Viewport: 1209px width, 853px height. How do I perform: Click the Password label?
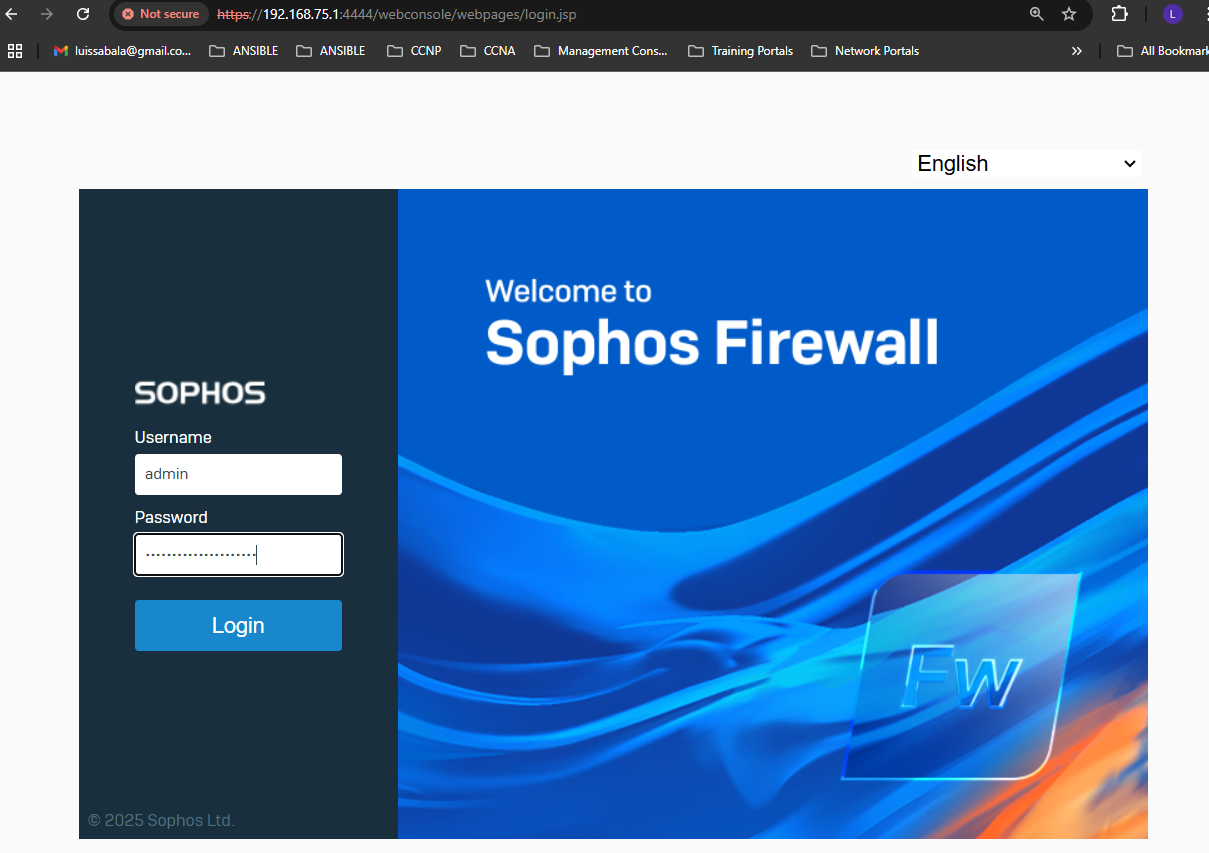tap(171, 518)
